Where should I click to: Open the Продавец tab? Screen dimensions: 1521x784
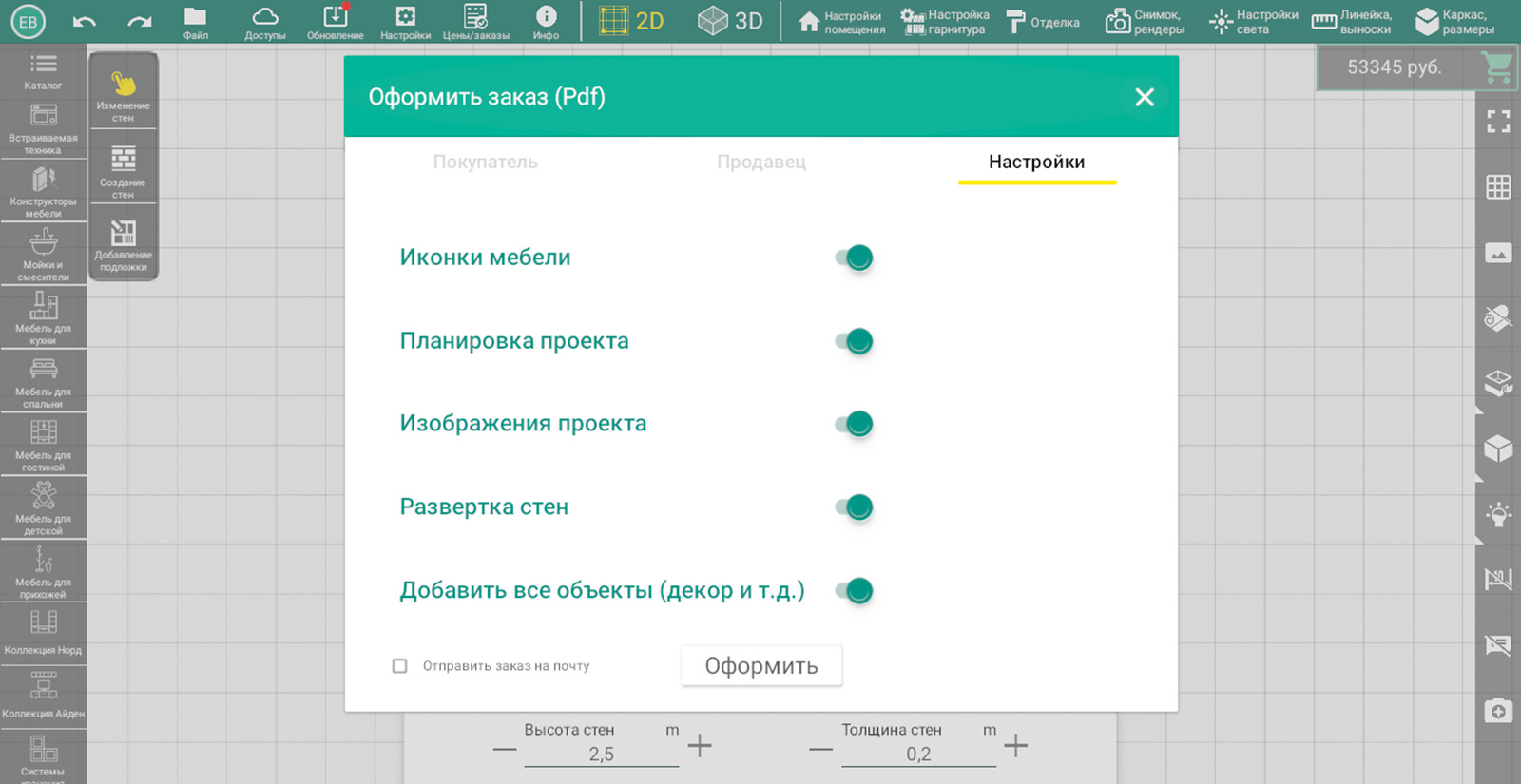(760, 162)
